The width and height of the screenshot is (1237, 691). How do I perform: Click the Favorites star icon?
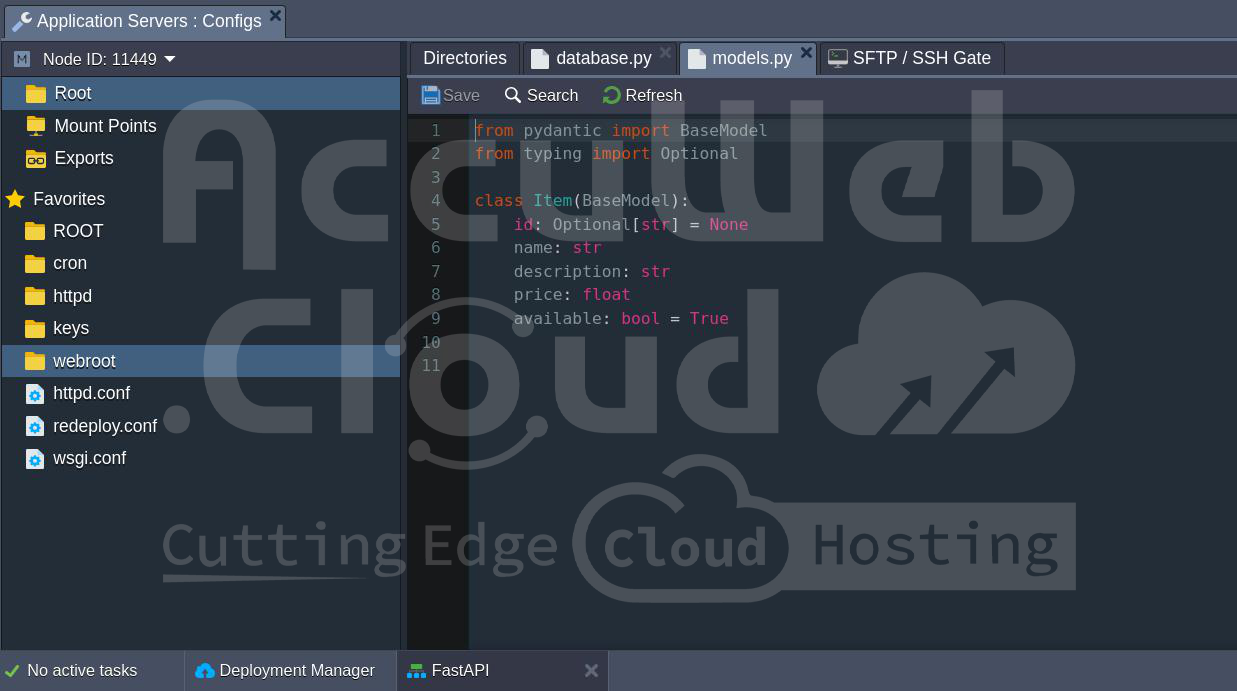click(15, 199)
